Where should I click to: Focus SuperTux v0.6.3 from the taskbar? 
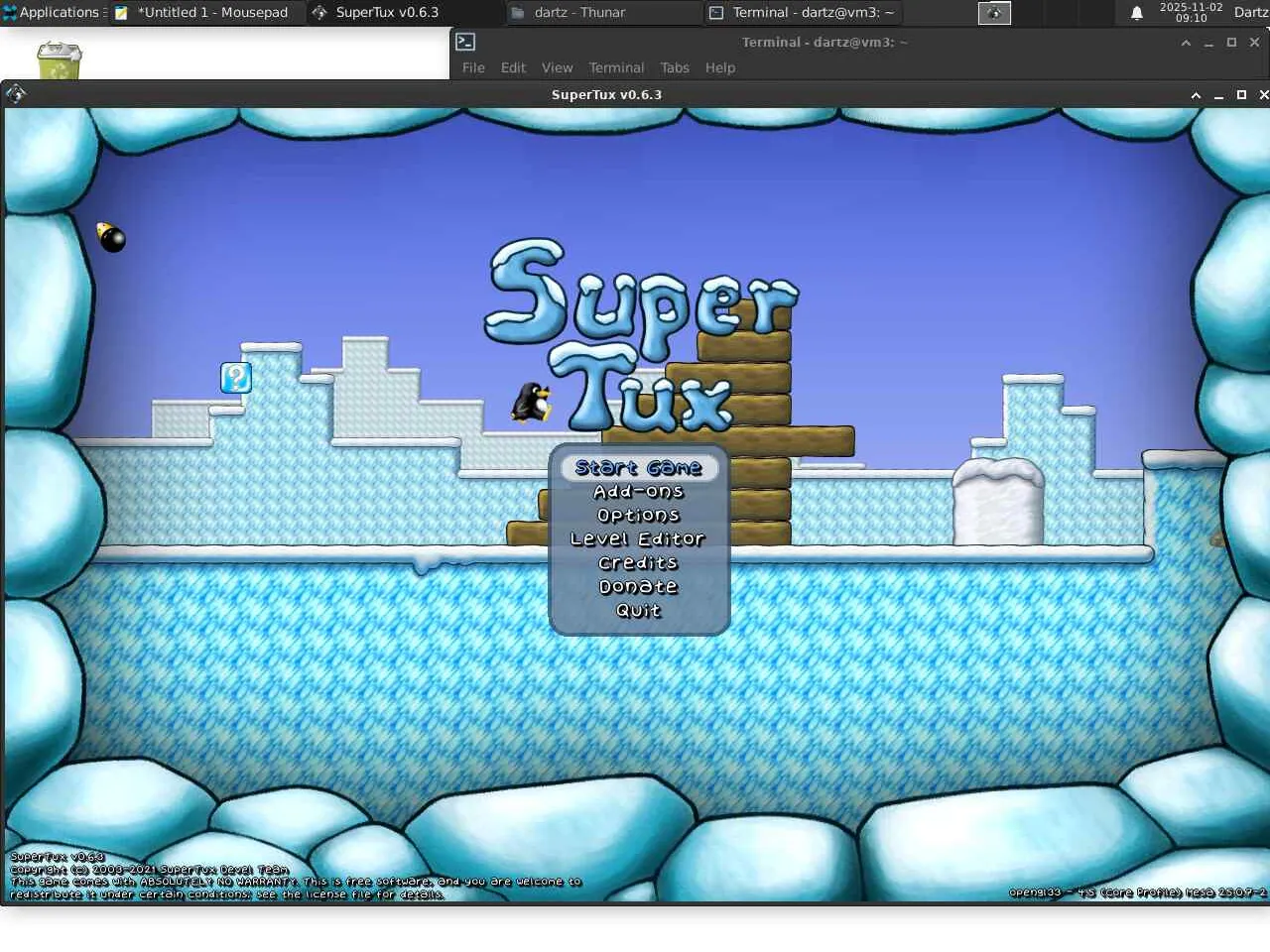(405, 13)
